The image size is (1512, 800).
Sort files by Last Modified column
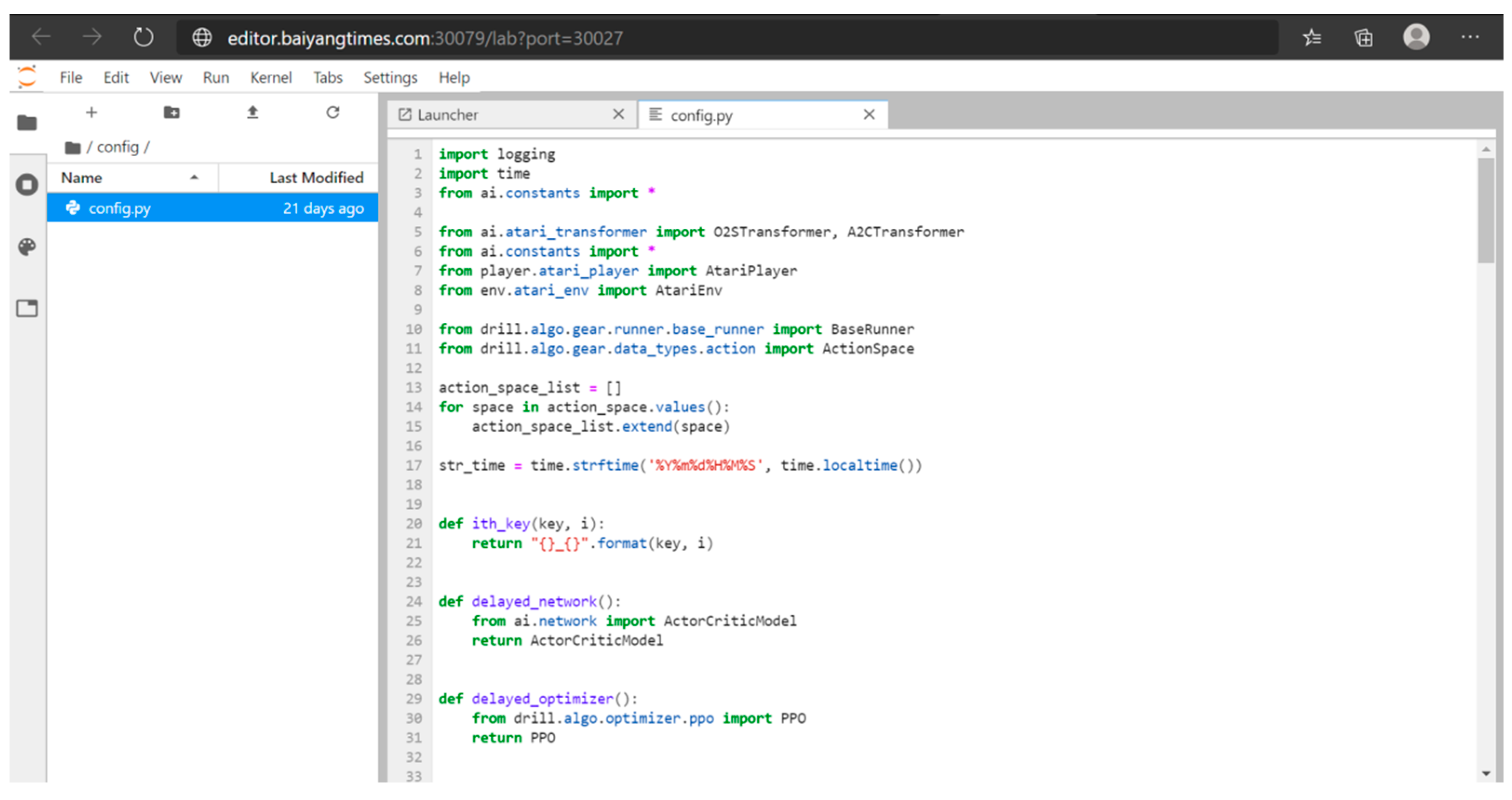(316, 178)
